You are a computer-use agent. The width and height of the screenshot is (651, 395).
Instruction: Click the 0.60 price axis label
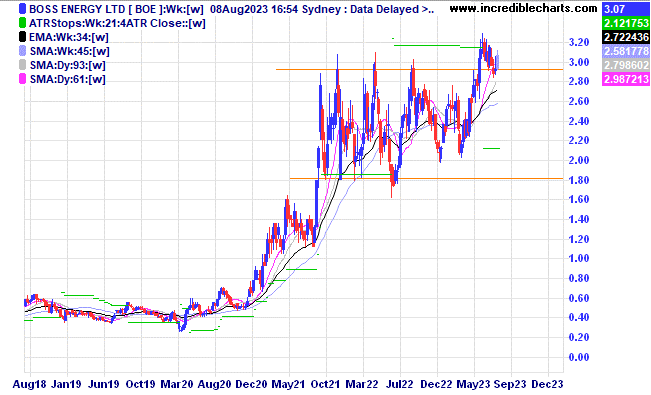(x=579, y=298)
